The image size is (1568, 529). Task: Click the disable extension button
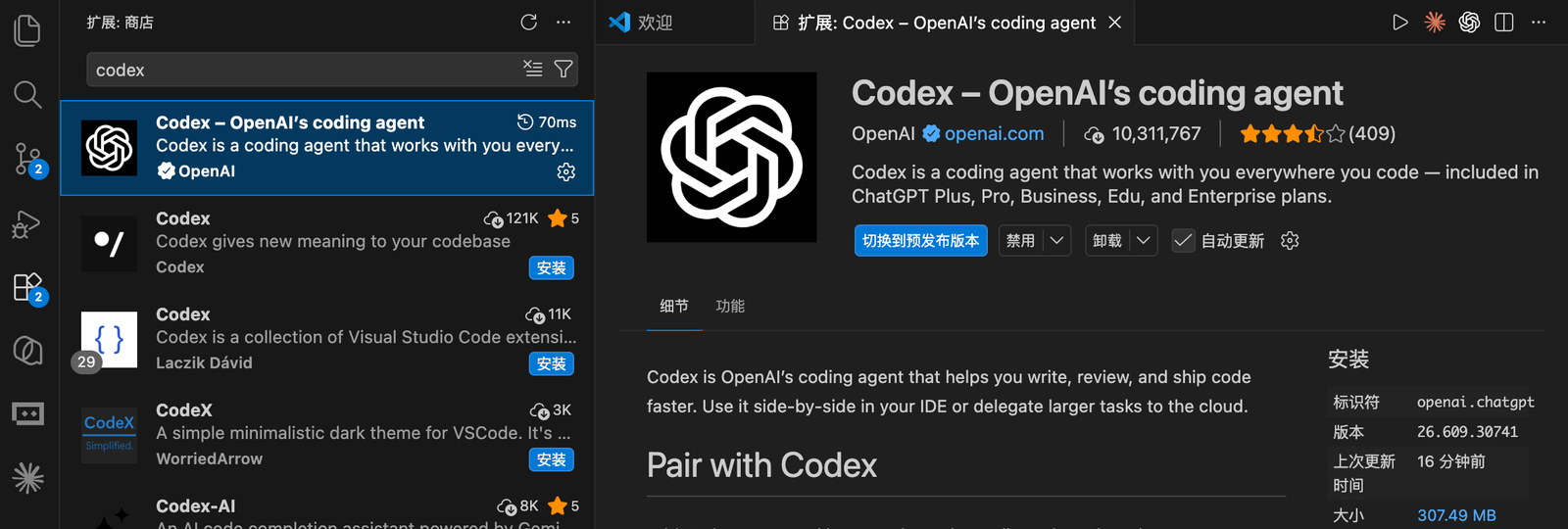1020,240
